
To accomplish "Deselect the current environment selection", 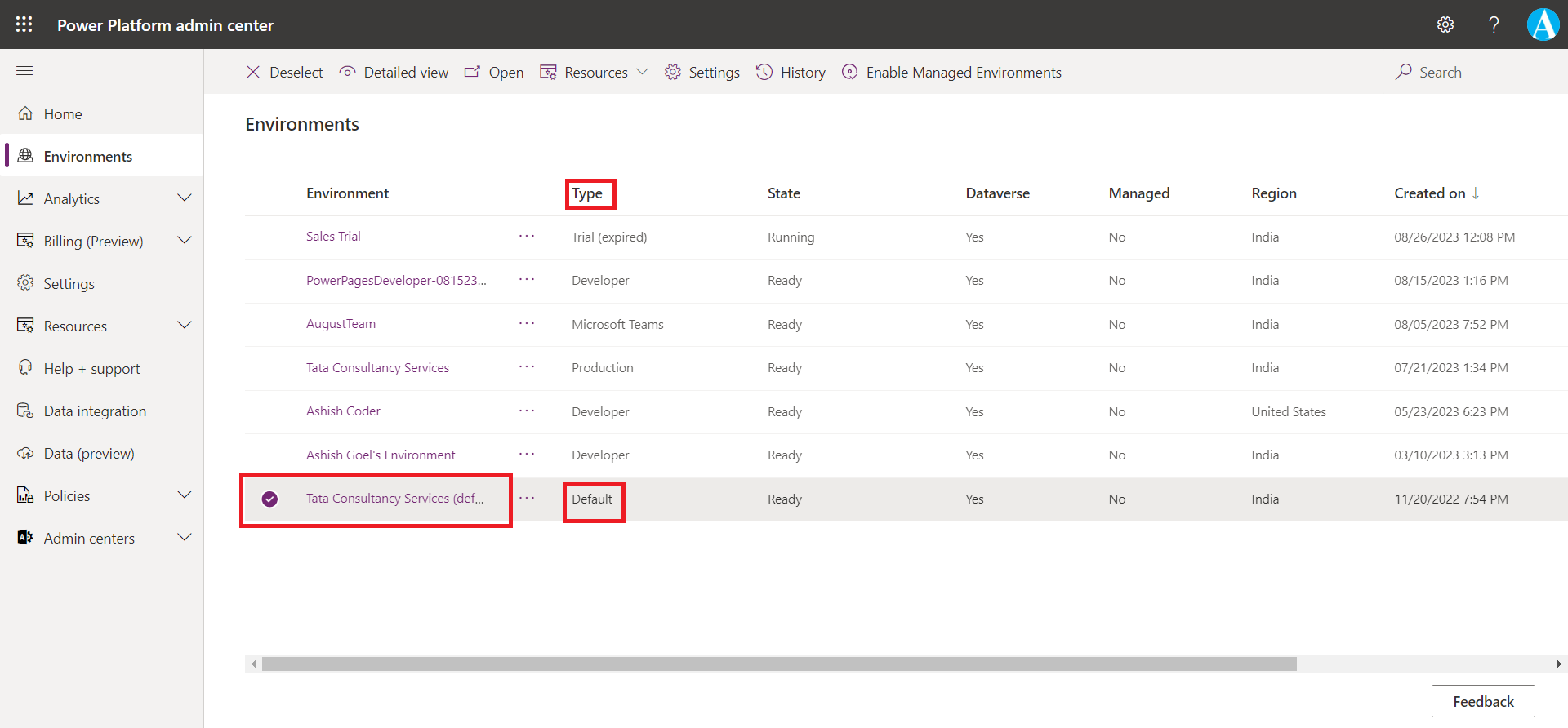I will pyautogui.click(x=284, y=73).
